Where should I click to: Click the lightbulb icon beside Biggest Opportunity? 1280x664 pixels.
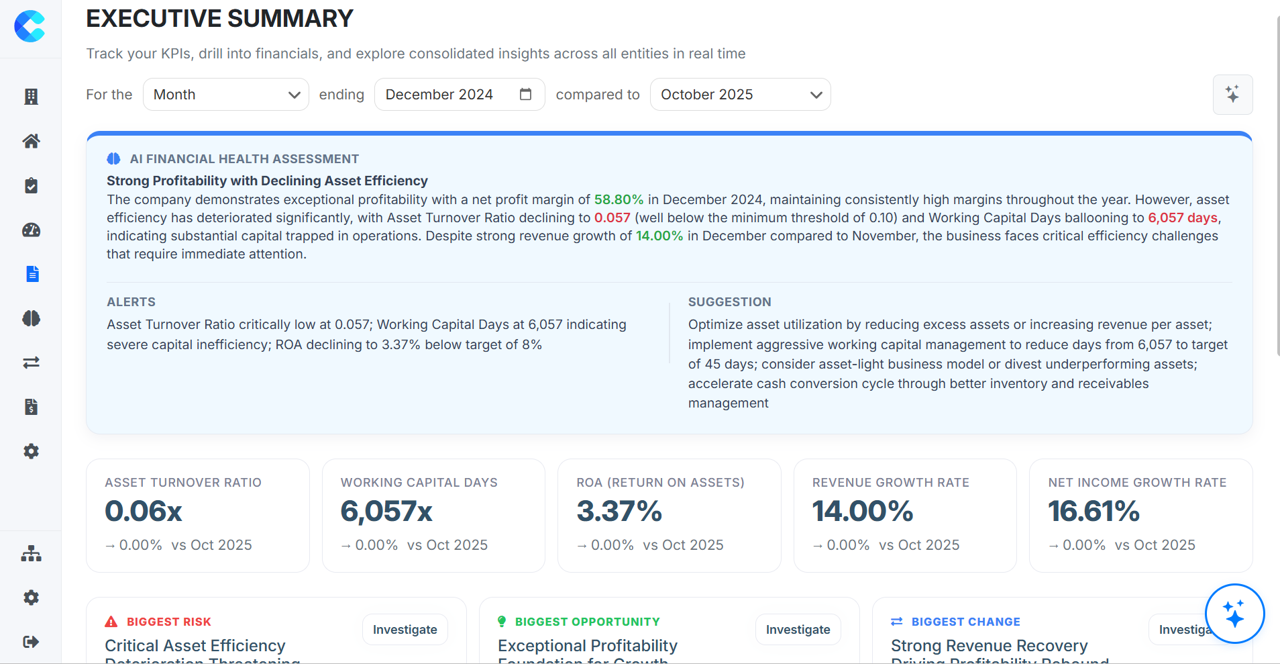pos(503,622)
